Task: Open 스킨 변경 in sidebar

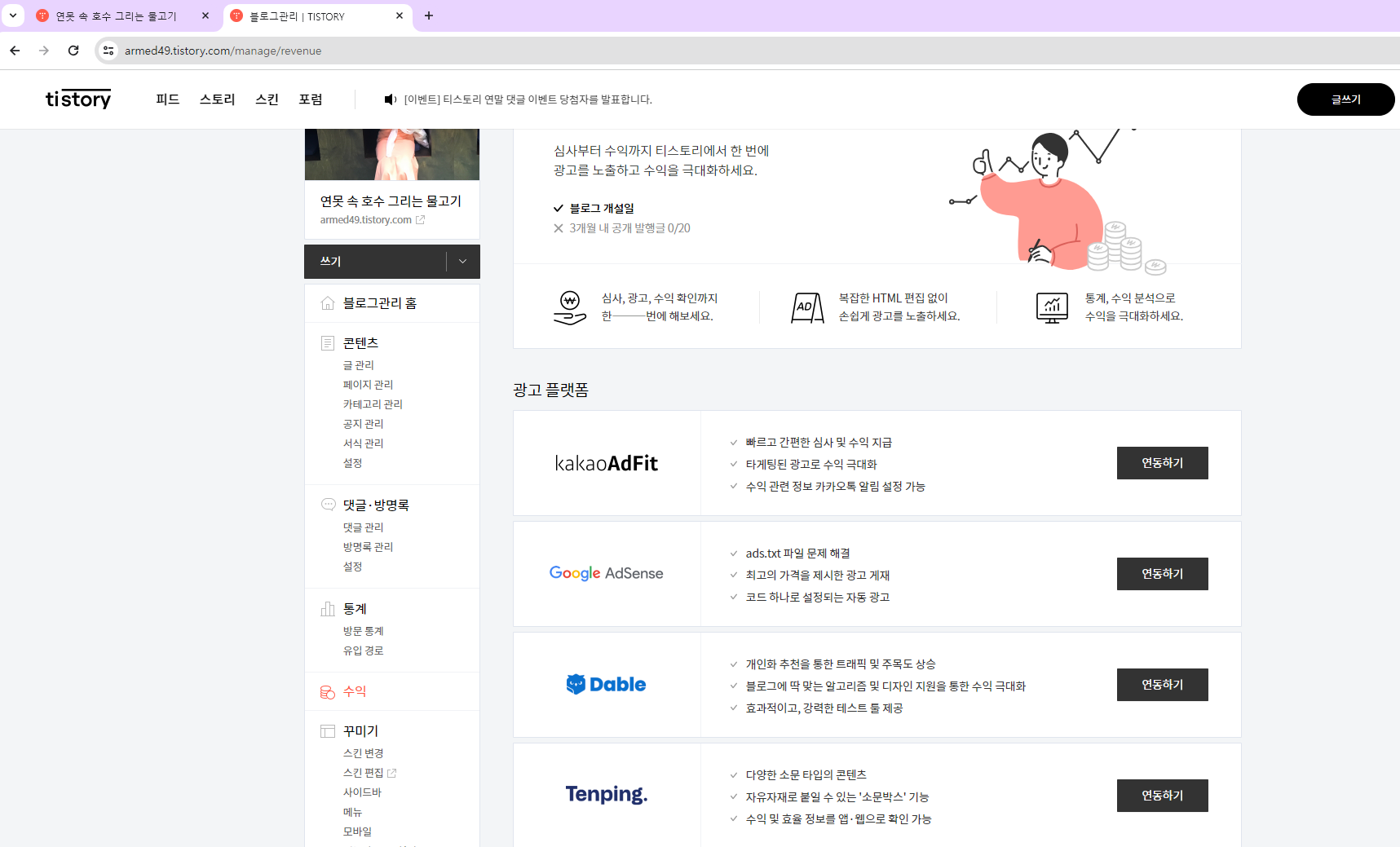Action: (363, 753)
